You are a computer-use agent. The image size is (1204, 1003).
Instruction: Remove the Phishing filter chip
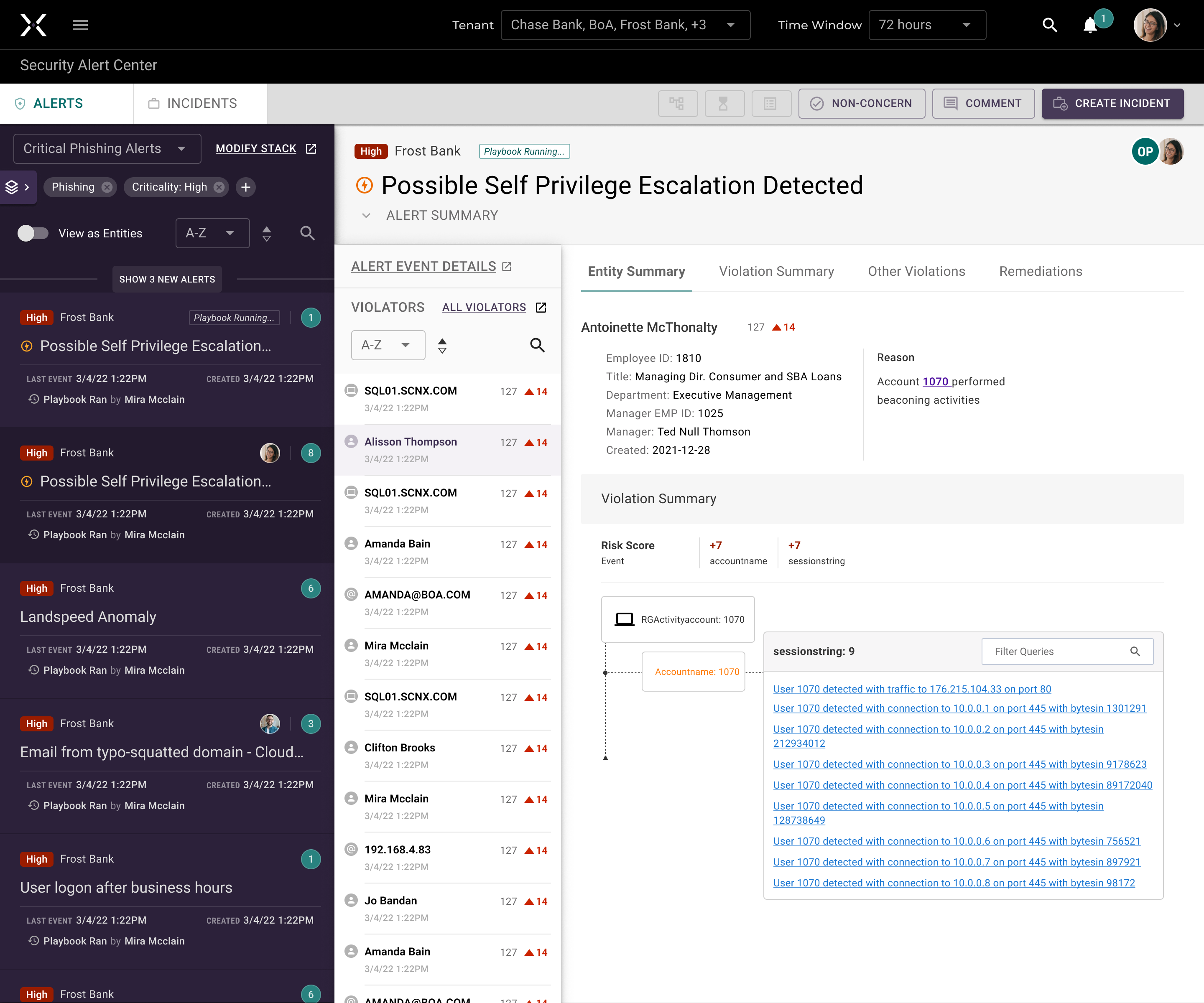[x=107, y=187]
